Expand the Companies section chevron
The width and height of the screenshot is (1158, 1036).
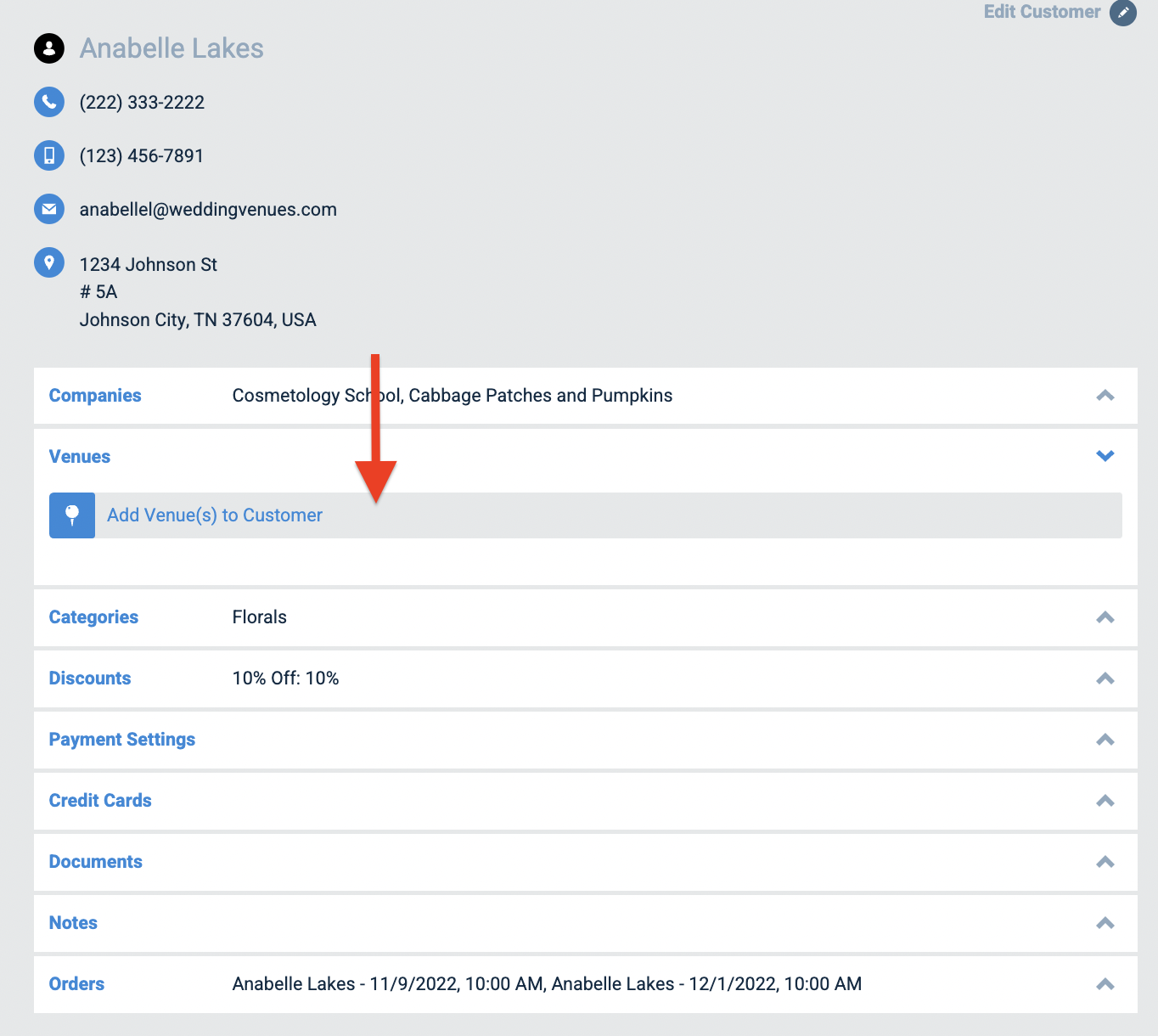(1105, 396)
